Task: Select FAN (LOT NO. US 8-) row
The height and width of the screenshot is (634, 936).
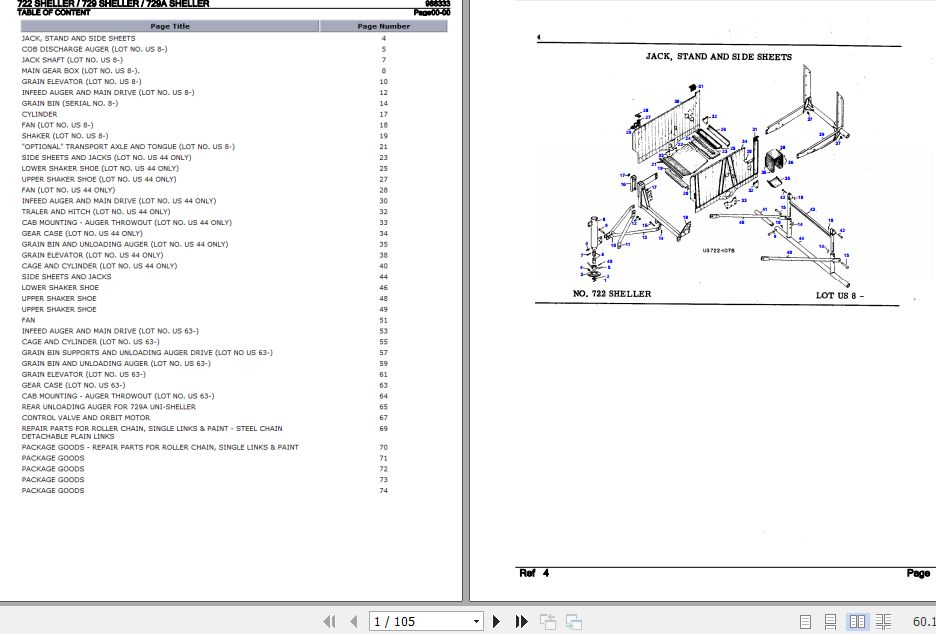Action: (x=57, y=125)
